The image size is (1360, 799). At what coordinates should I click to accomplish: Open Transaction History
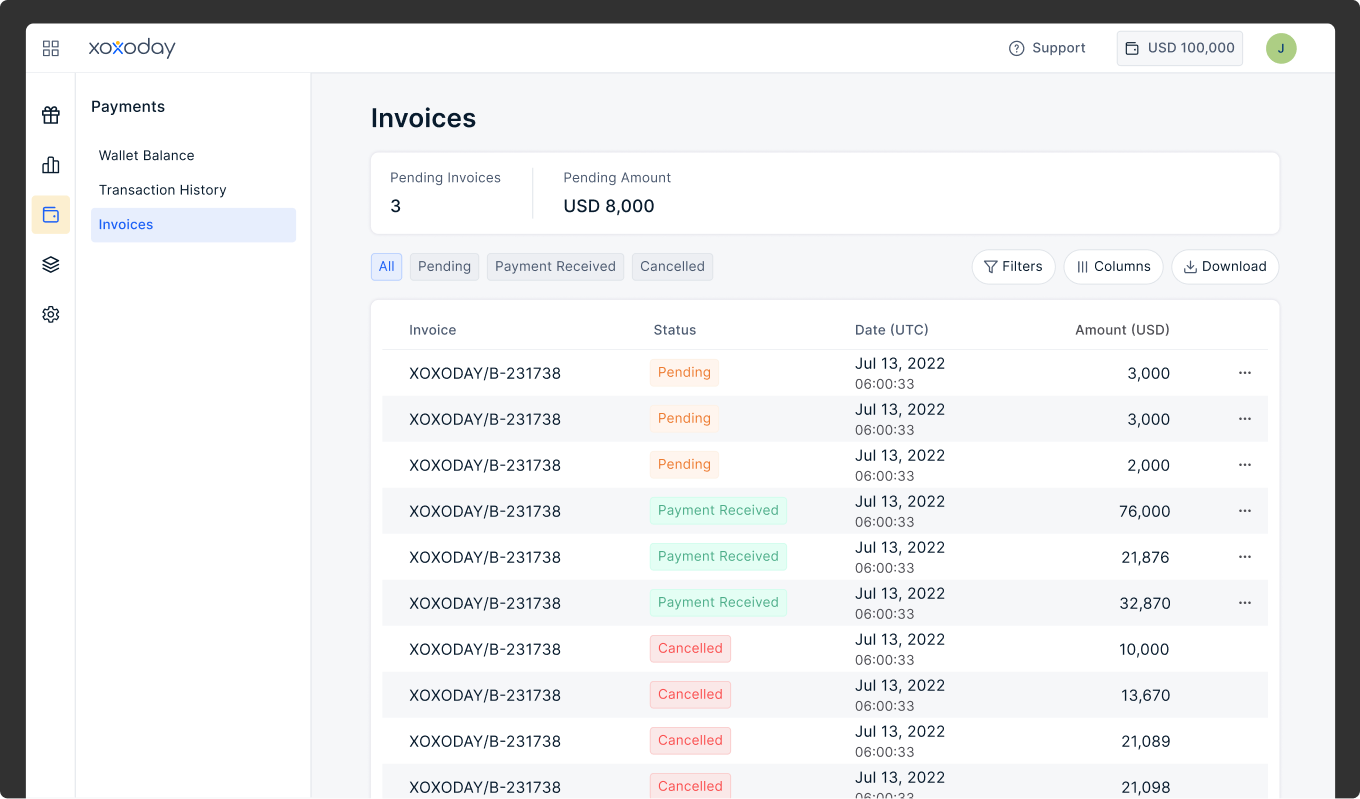tap(163, 190)
